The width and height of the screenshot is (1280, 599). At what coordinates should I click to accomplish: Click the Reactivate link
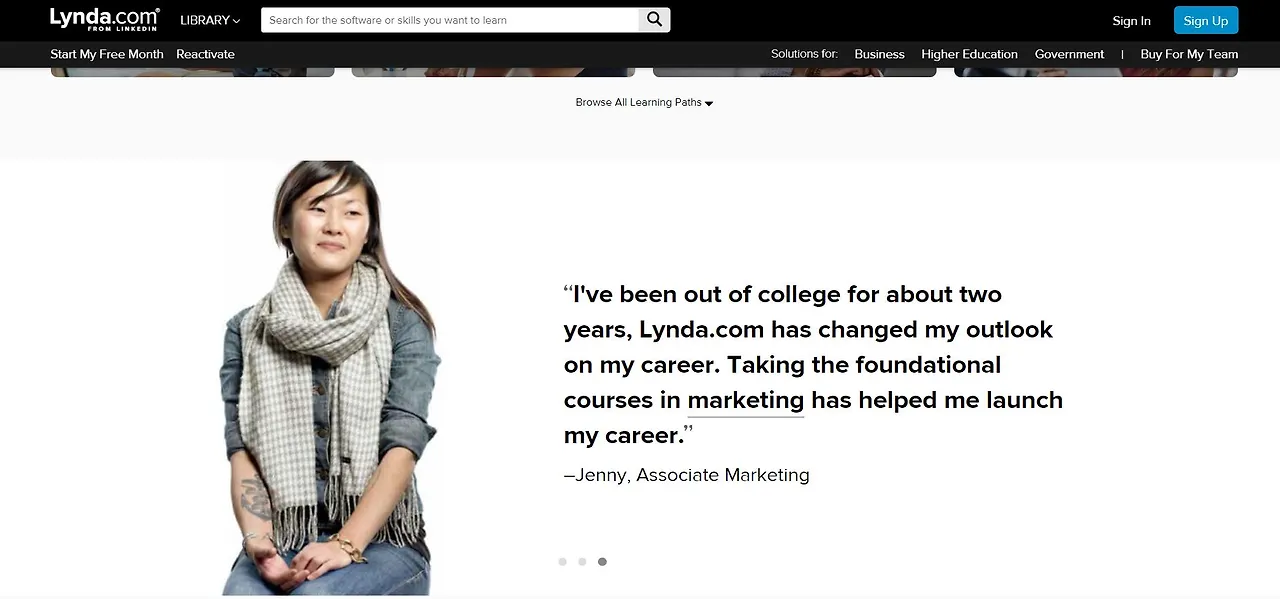[x=205, y=54]
